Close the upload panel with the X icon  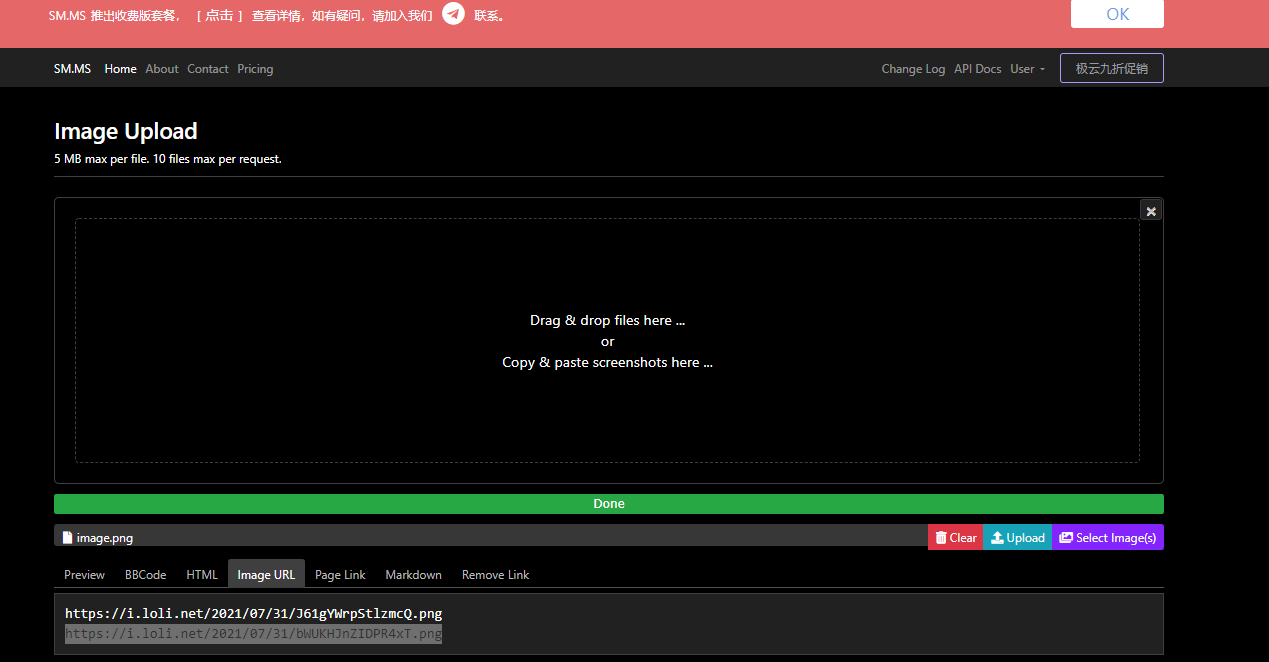1151,210
